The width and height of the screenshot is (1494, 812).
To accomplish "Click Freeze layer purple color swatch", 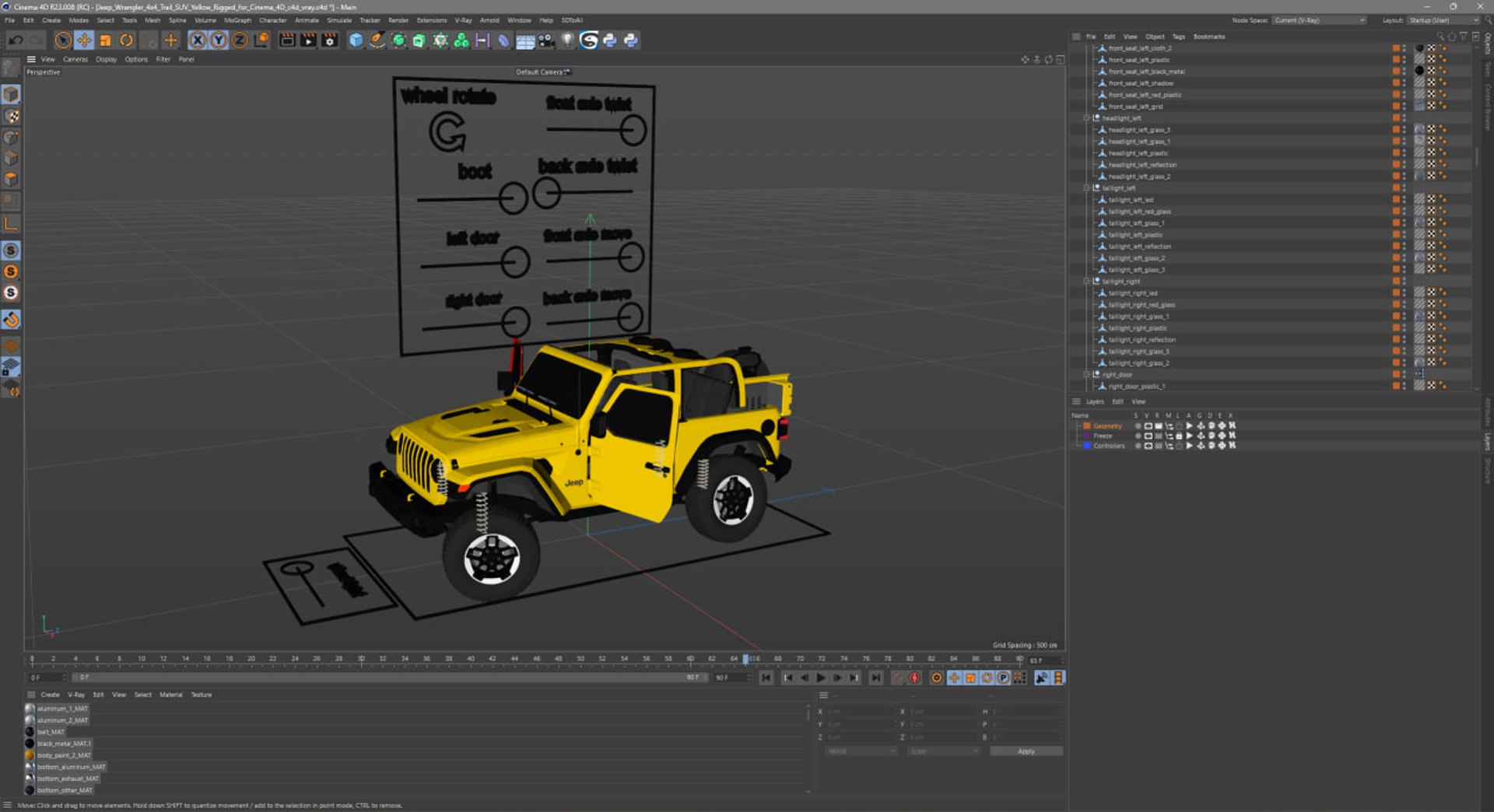I will [1087, 436].
